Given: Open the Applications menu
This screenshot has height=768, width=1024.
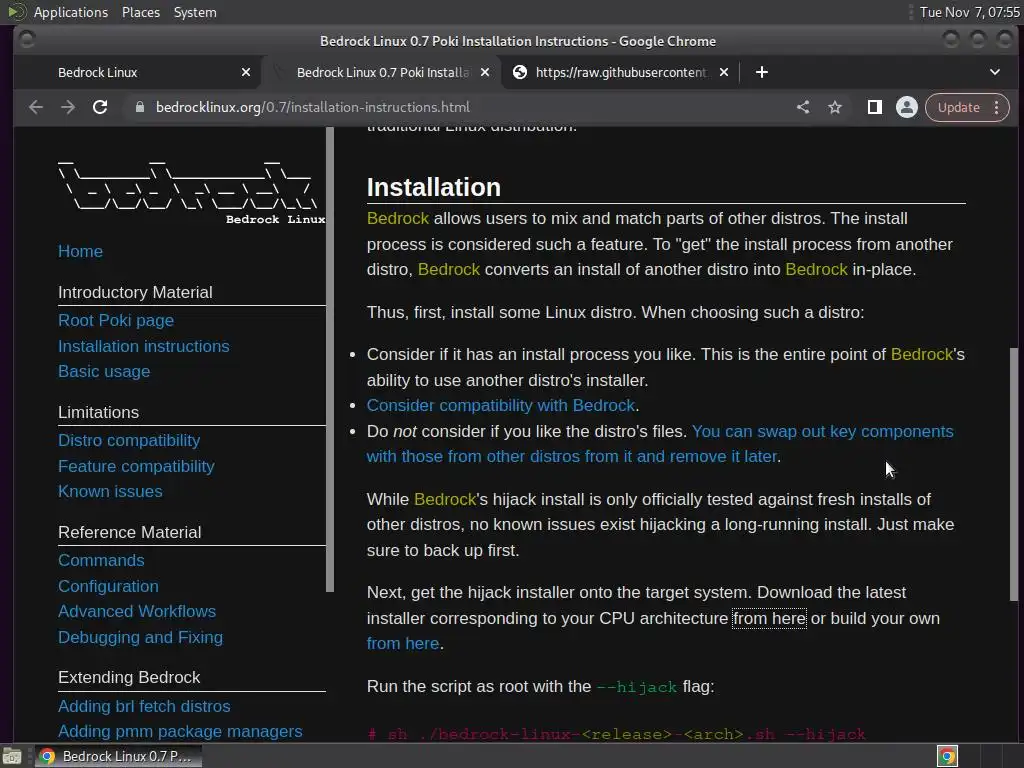Looking at the screenshot, I should 71,12.
